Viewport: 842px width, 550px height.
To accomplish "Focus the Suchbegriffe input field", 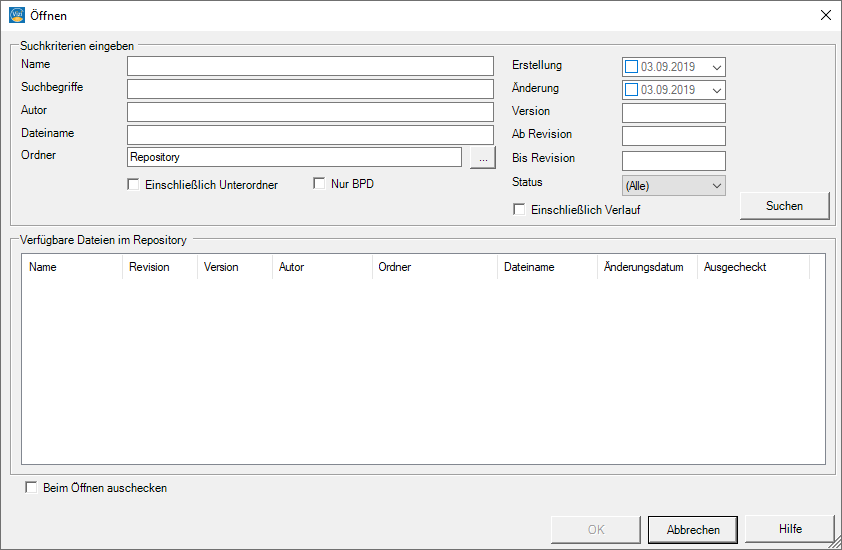I will click(310, 89).
